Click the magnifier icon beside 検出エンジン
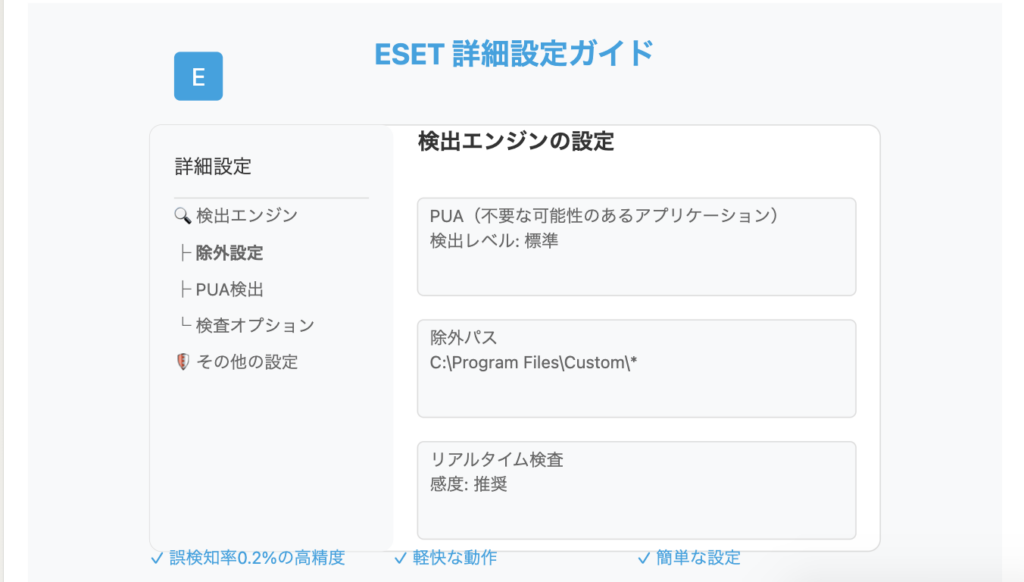The width and height of the screenshot is (1024, 582). 183,216
